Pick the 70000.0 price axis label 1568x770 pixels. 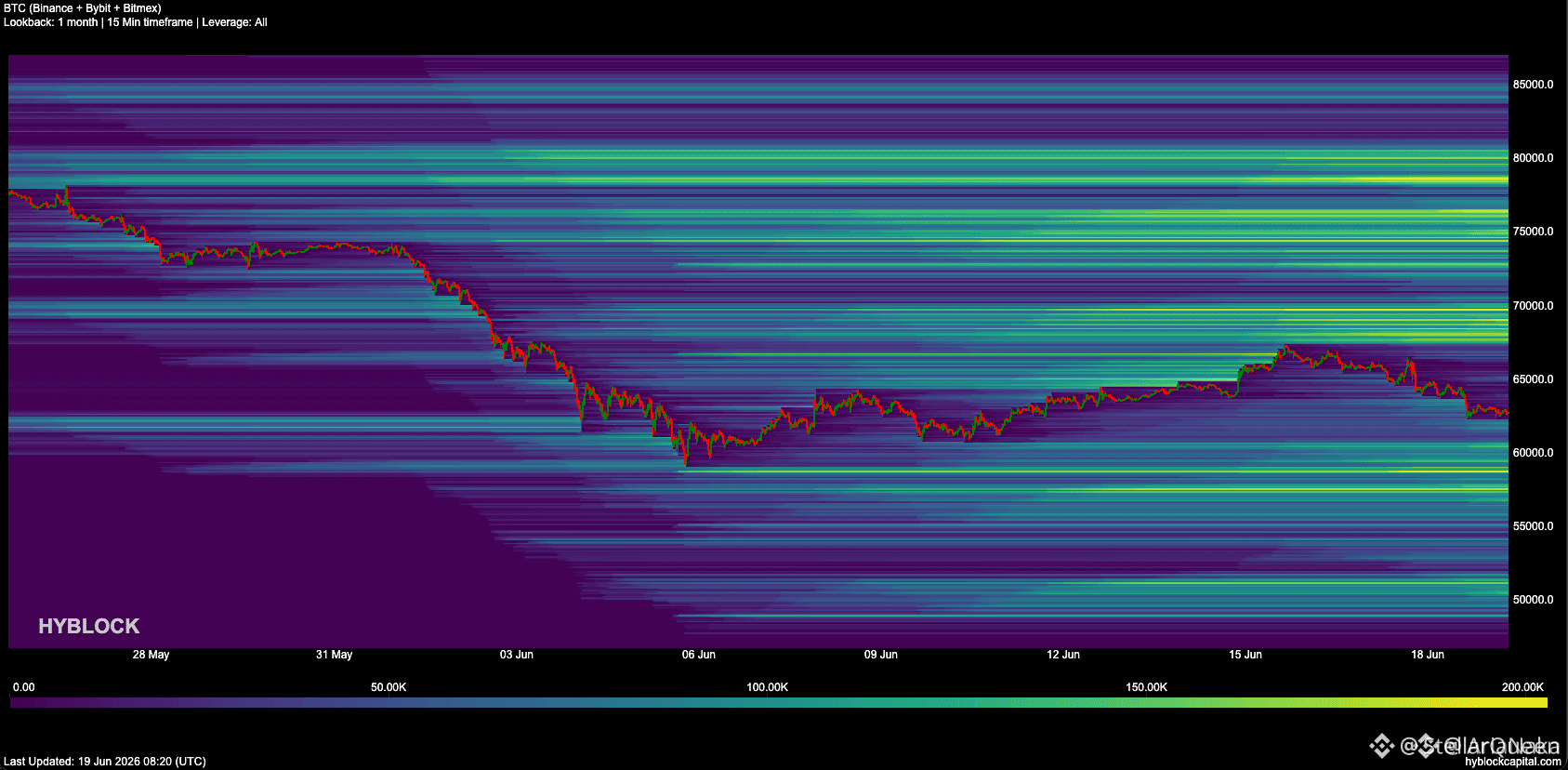1533,306
